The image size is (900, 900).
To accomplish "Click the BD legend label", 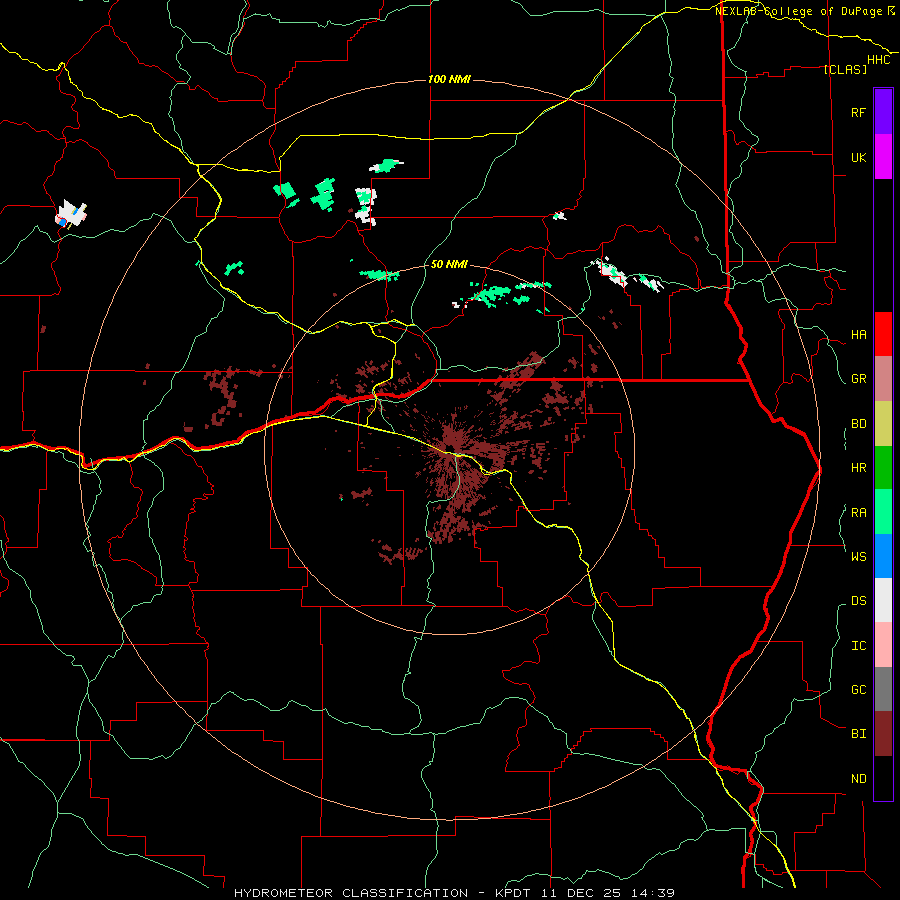I will pyautogui.click(x=858, y=424).
